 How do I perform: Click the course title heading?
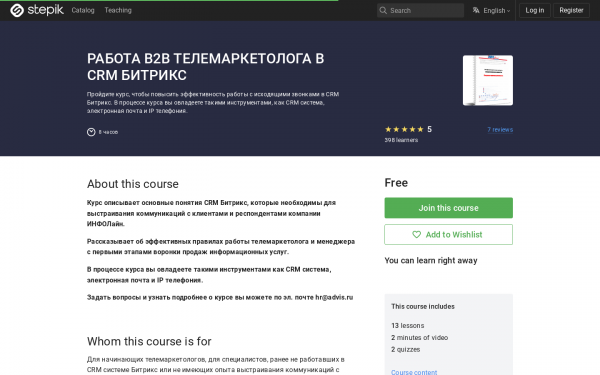pyautogui.click(x=205, y=67)
